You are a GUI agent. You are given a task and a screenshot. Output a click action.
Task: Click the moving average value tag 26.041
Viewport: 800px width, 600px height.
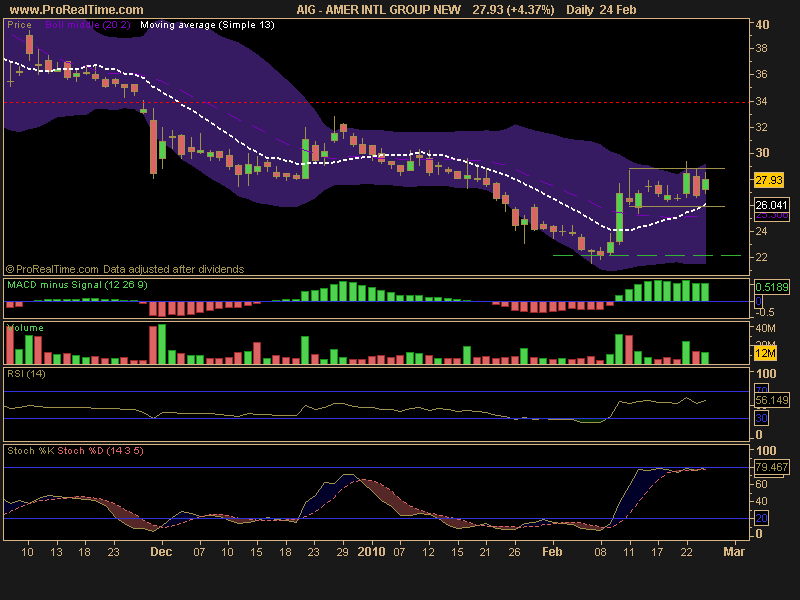click(771, 205)
